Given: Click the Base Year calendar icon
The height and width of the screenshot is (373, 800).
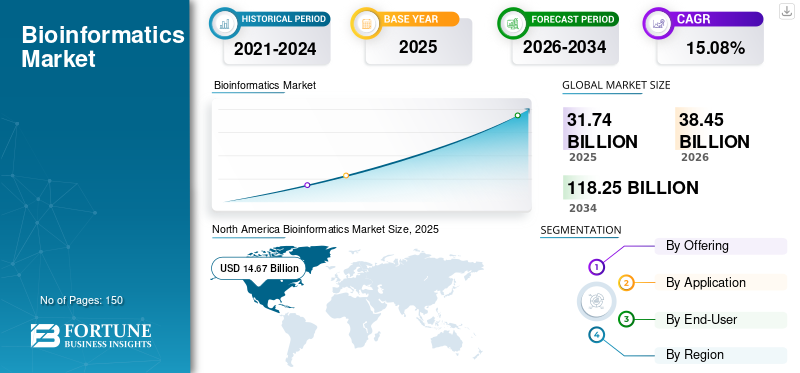Looking at the screenshot, I should coord(366,23).
